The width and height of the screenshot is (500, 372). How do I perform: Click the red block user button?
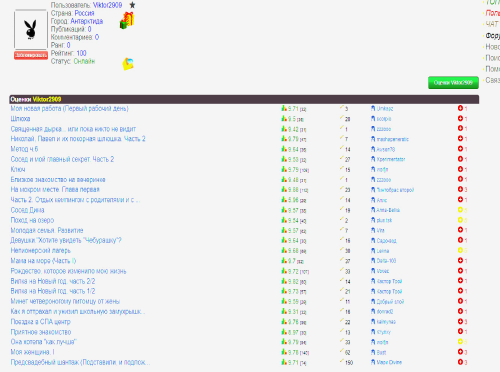coord(31,55)
